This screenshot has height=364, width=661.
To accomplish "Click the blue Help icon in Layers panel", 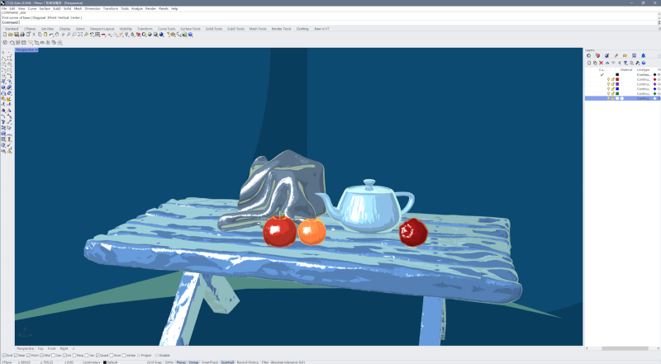I will 644,63.
